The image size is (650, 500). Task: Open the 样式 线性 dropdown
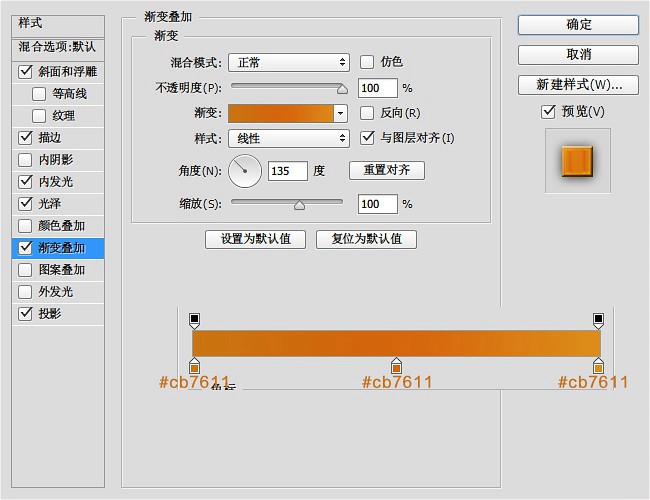click(289, 138)
